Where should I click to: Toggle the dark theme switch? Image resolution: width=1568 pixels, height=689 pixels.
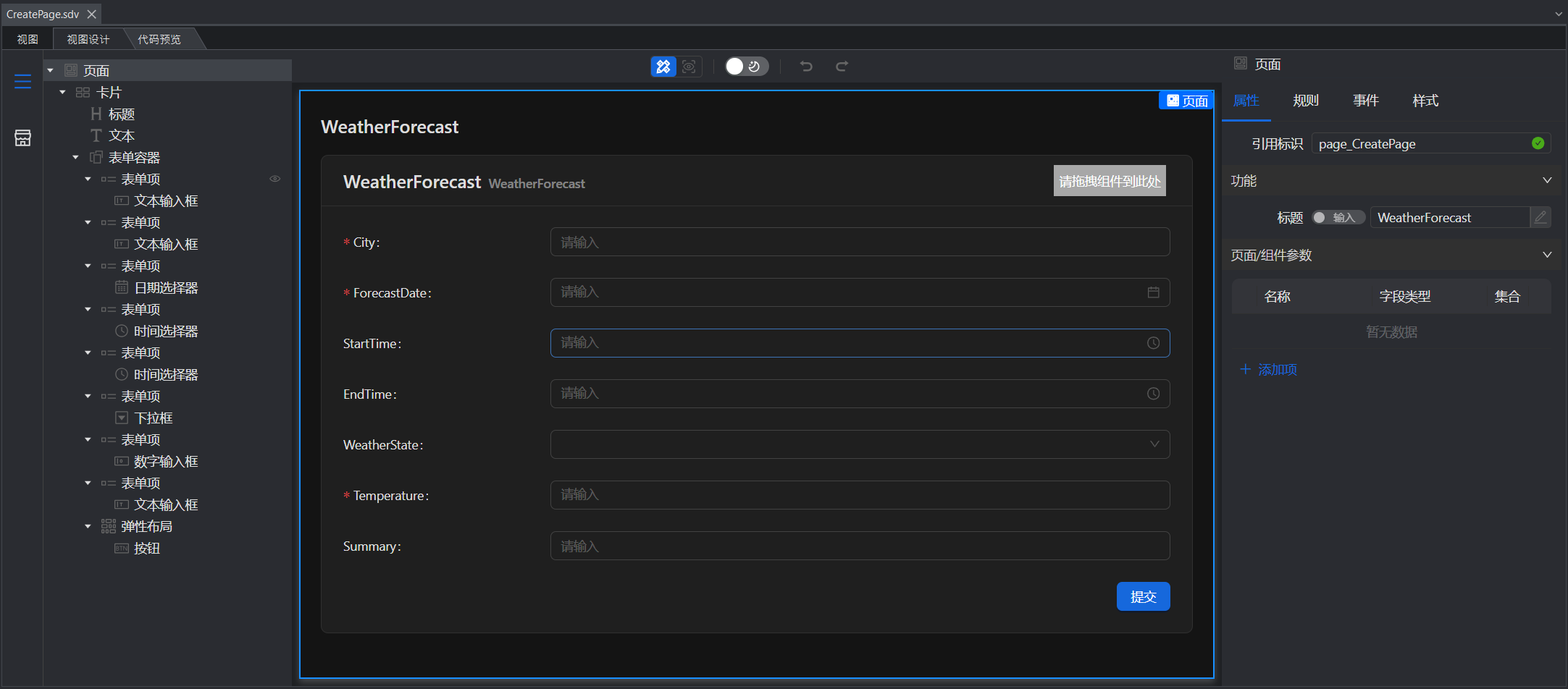click(x=747, y=67)
